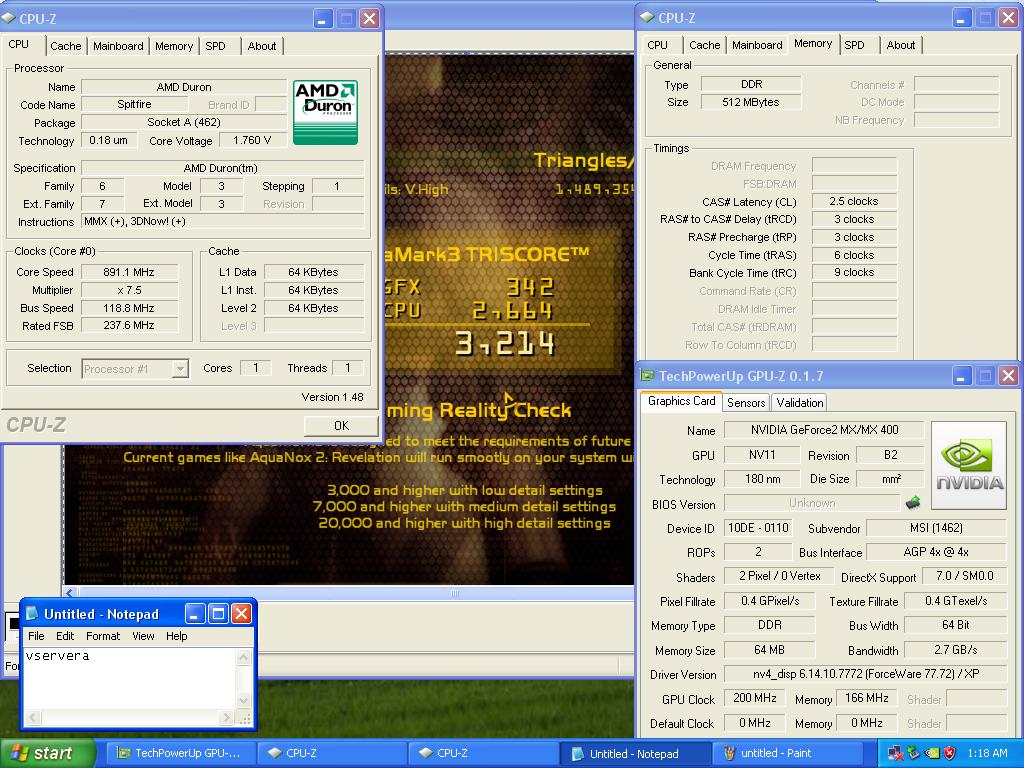Click the Core Speed 891.1 MHz value
Viewport: 1024px width, 768px height.
tap(129, 272)
